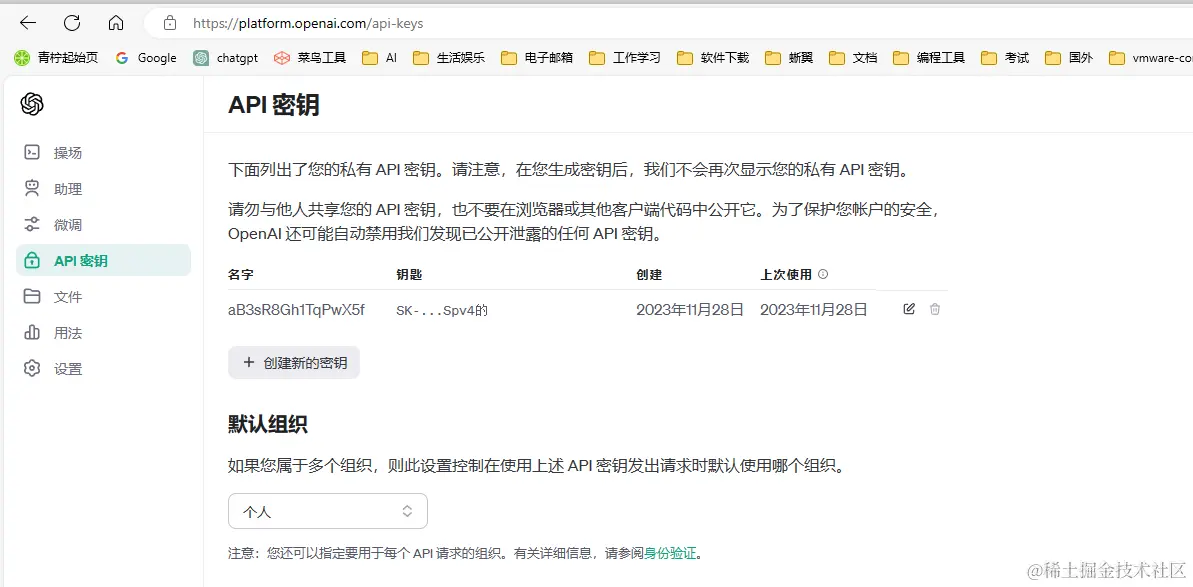Edit the API key with the pencil icon
The height and width of the screenshot is (587, 1193).
(x=908, y=309)
